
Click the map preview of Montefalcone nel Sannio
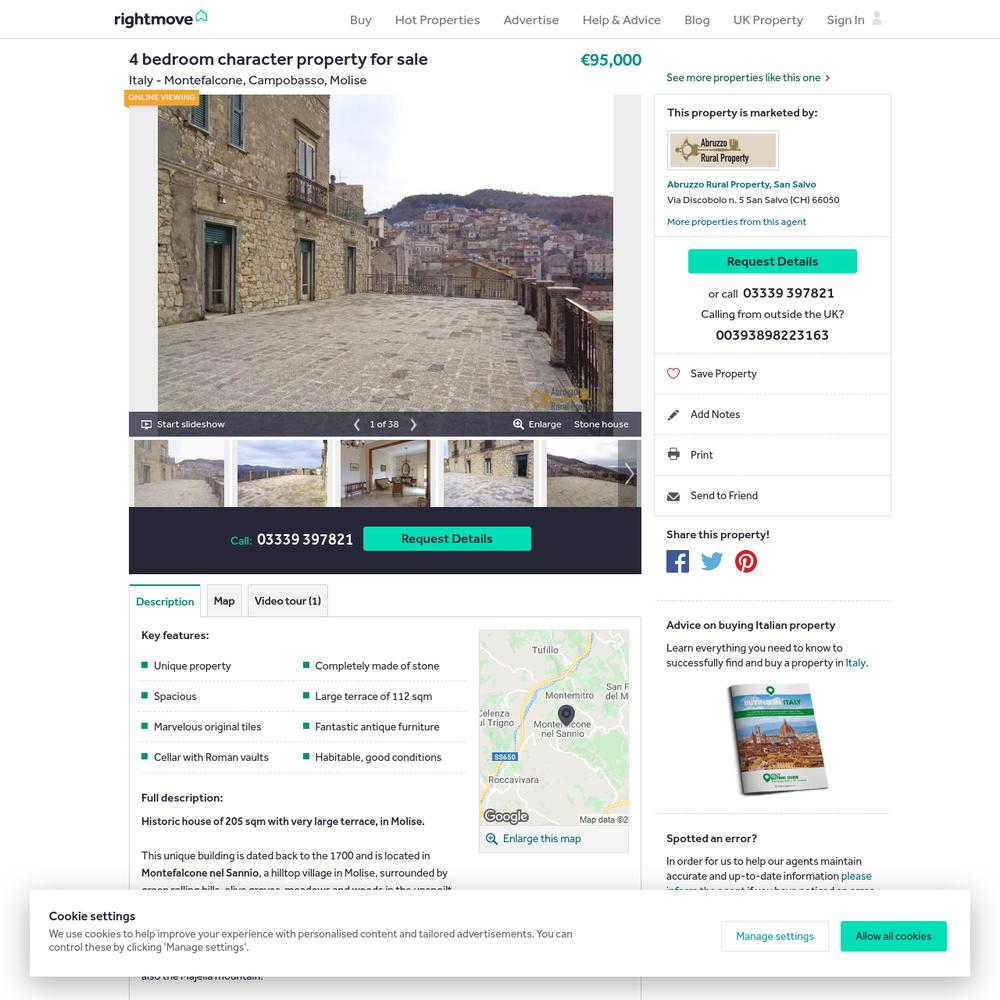coord(554,728)
